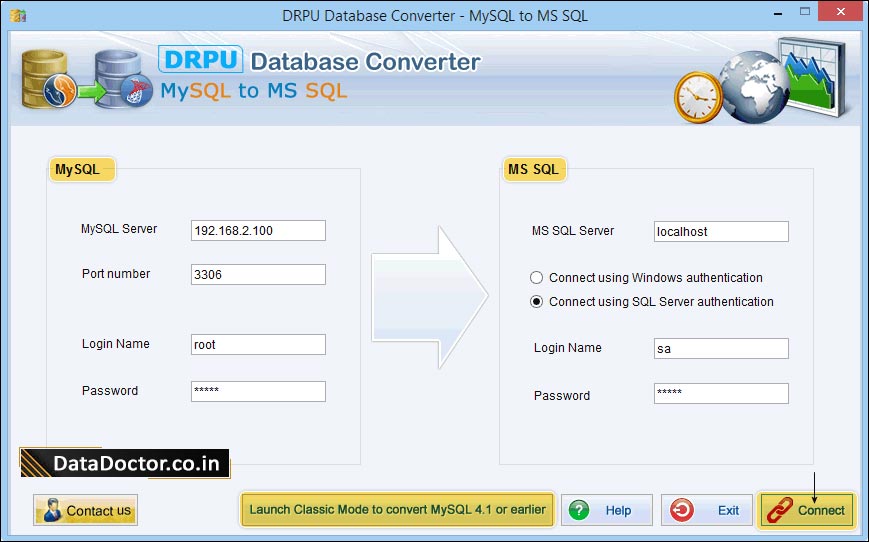The height and width of the screenshot is (542, 869).
Task: Click the MS SQL Server field with localhost
Action: [721, 232]
